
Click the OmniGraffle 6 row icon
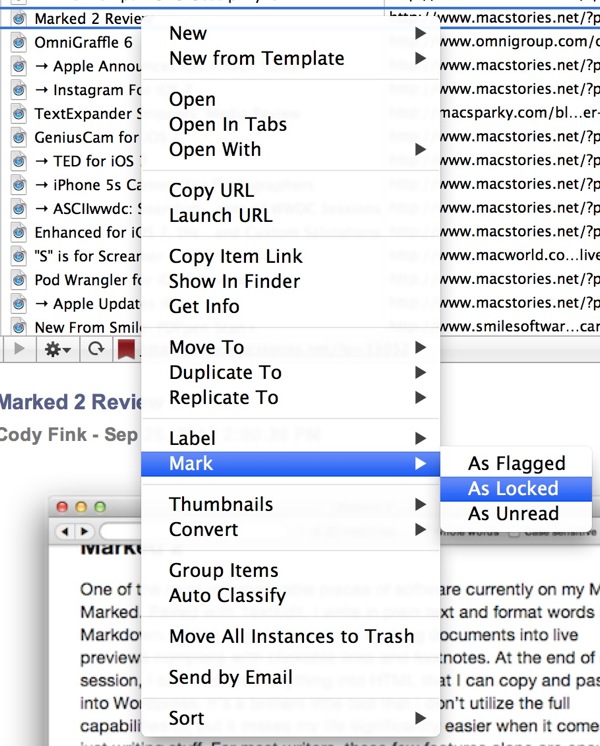point(19,43)
